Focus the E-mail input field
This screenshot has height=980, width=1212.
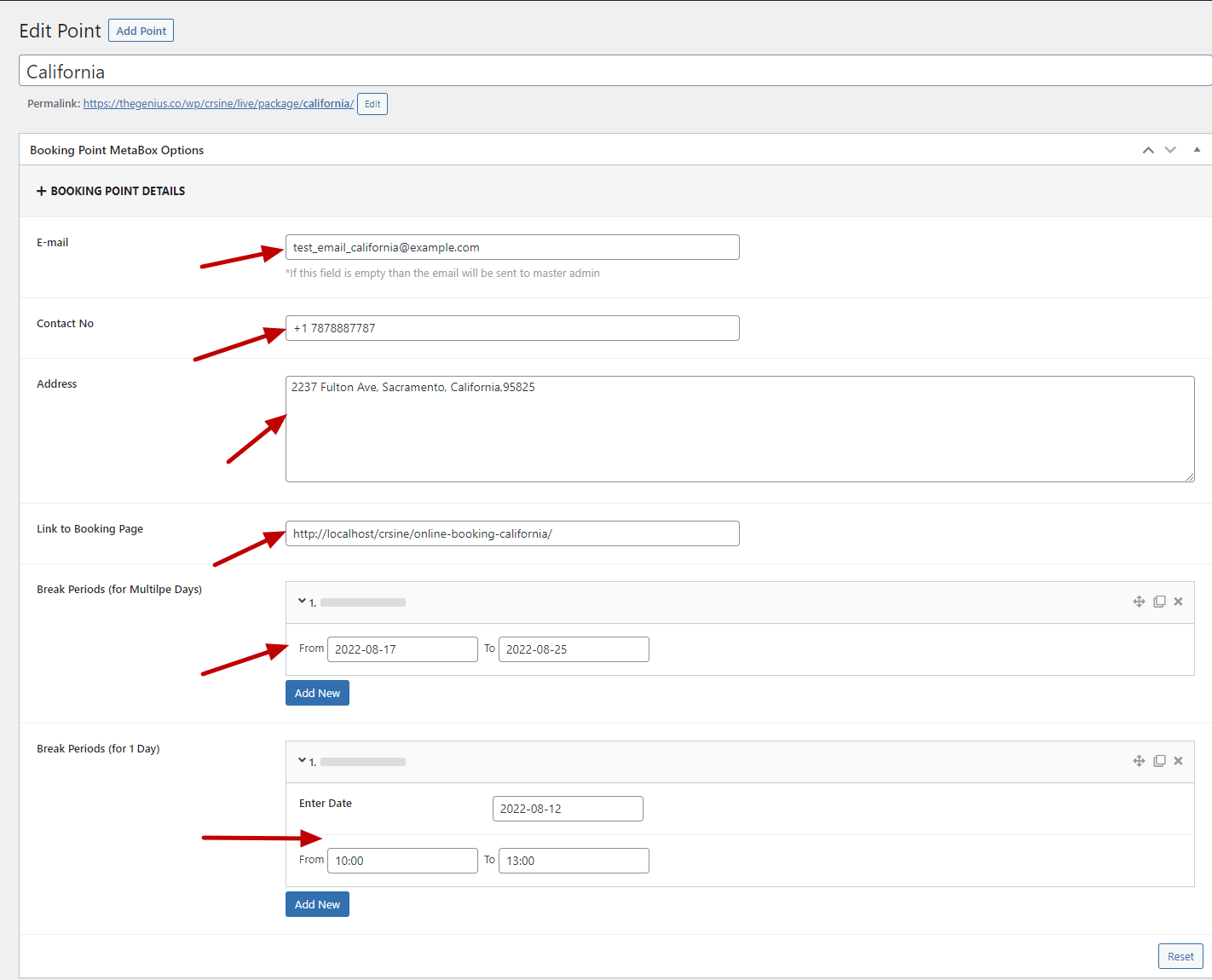click(512, 247)
